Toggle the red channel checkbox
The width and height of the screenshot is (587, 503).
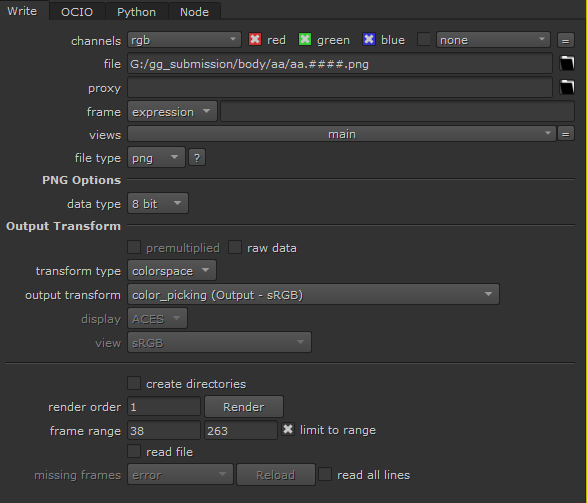(x=255, y=39)
